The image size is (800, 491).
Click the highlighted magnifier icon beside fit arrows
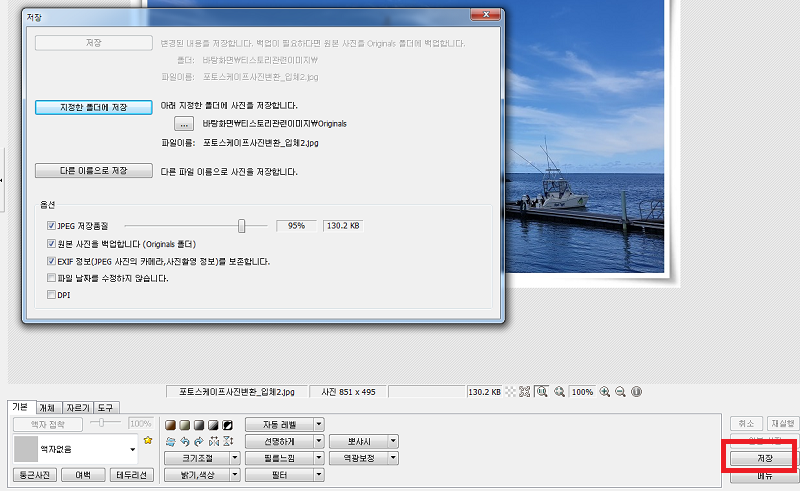point(542,392)
